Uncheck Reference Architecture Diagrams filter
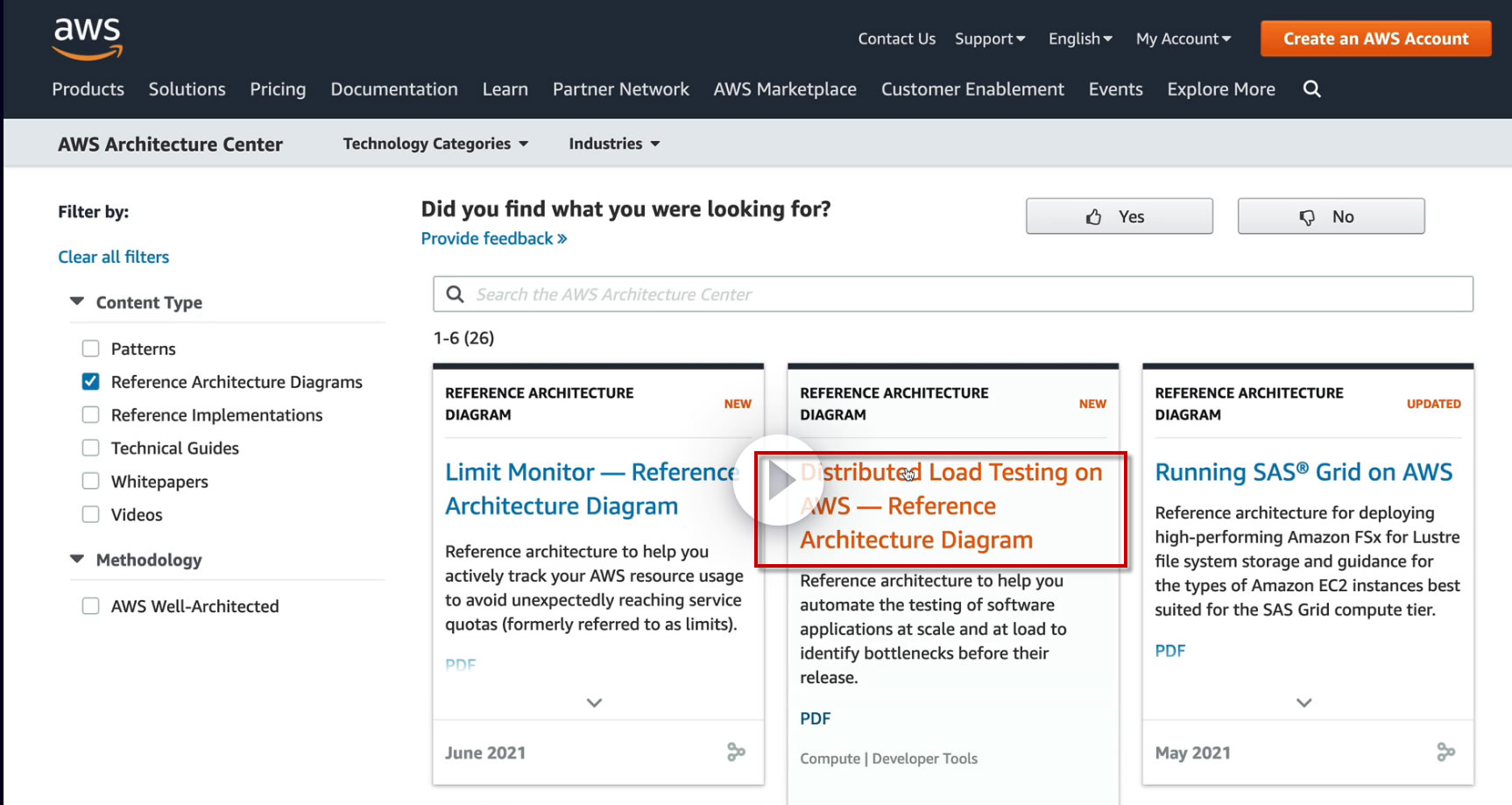This screenshot has width=1512, height=805. click(x=91, y=382)
